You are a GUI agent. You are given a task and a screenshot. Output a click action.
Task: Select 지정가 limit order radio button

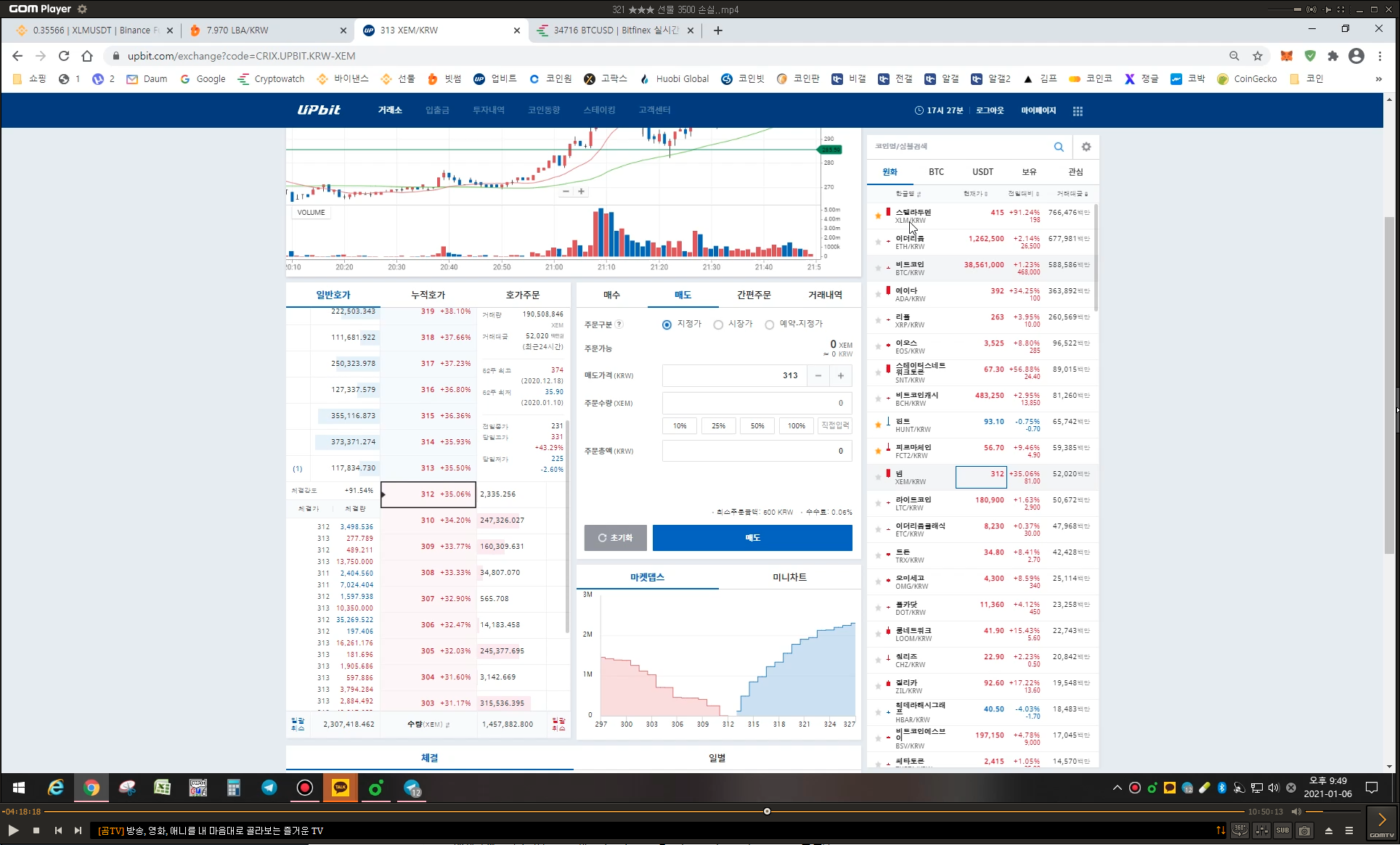coord(667,324)
